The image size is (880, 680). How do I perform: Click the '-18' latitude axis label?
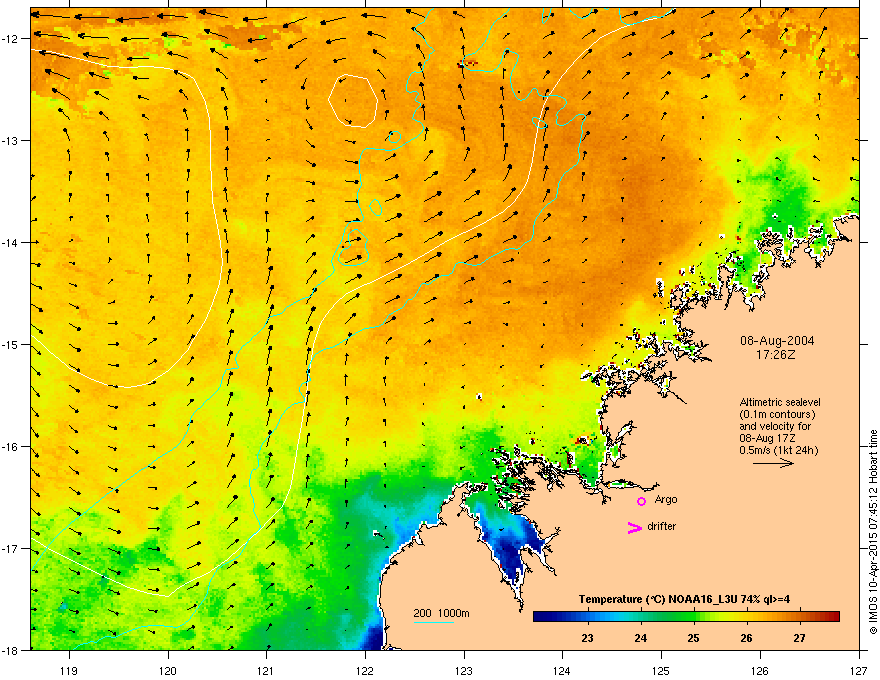[10, 650]
